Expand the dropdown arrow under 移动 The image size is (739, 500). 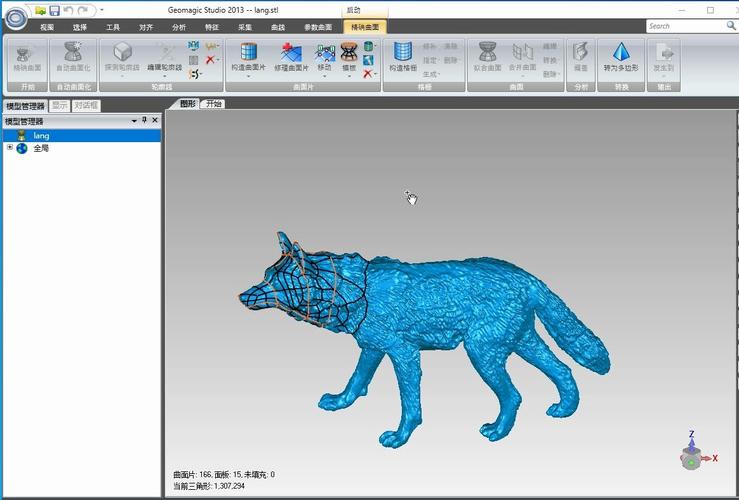325,76
